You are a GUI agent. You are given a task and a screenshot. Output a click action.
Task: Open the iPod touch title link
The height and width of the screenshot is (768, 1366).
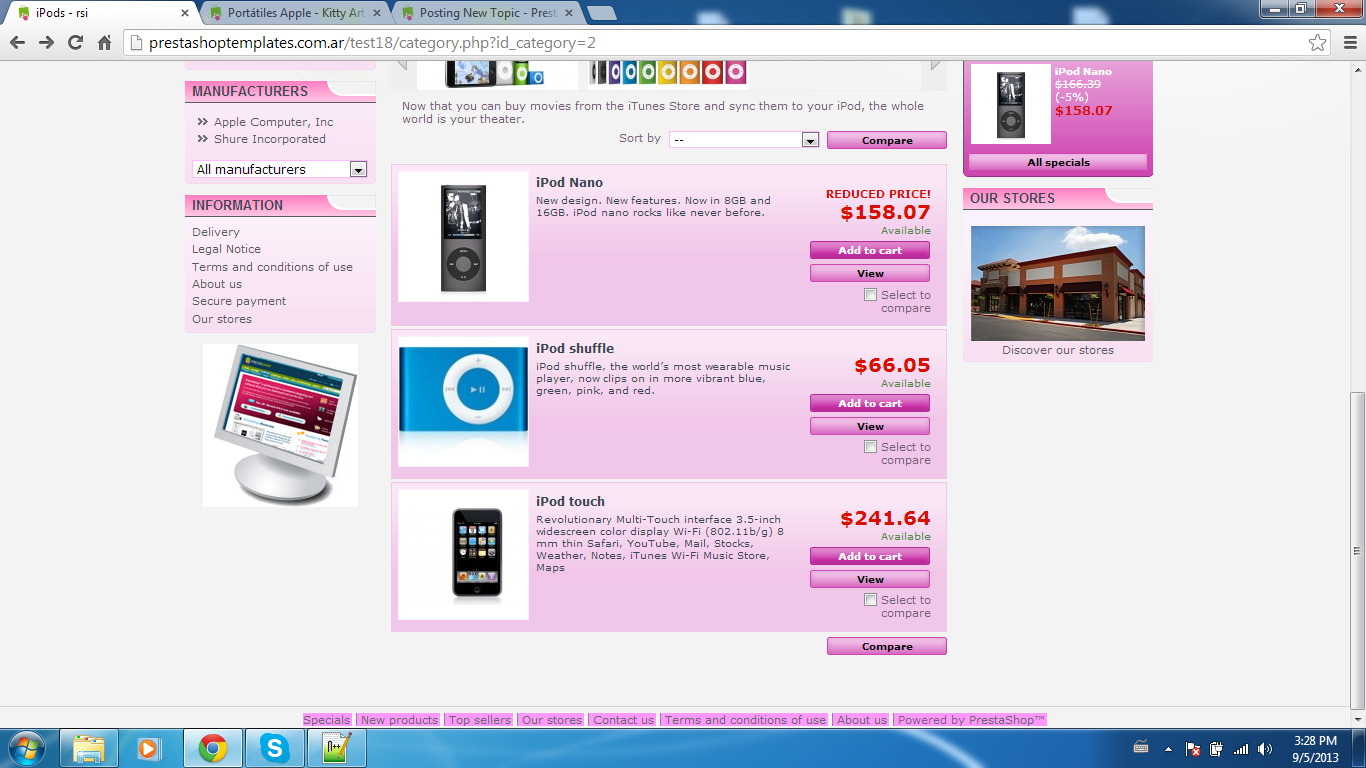[x=570, y=501]
